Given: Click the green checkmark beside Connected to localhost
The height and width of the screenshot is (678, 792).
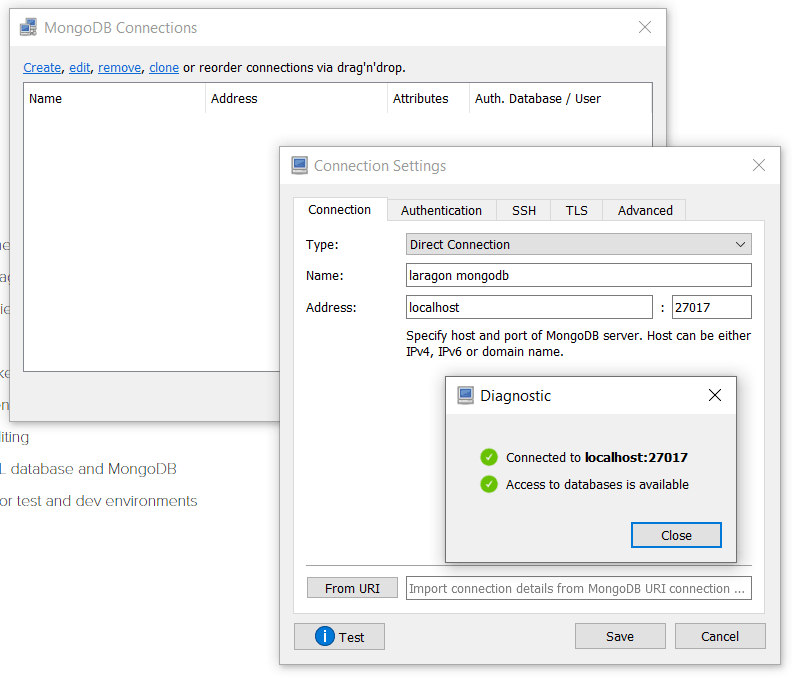Looking at the screenshot, I should (x=488, y=457).
